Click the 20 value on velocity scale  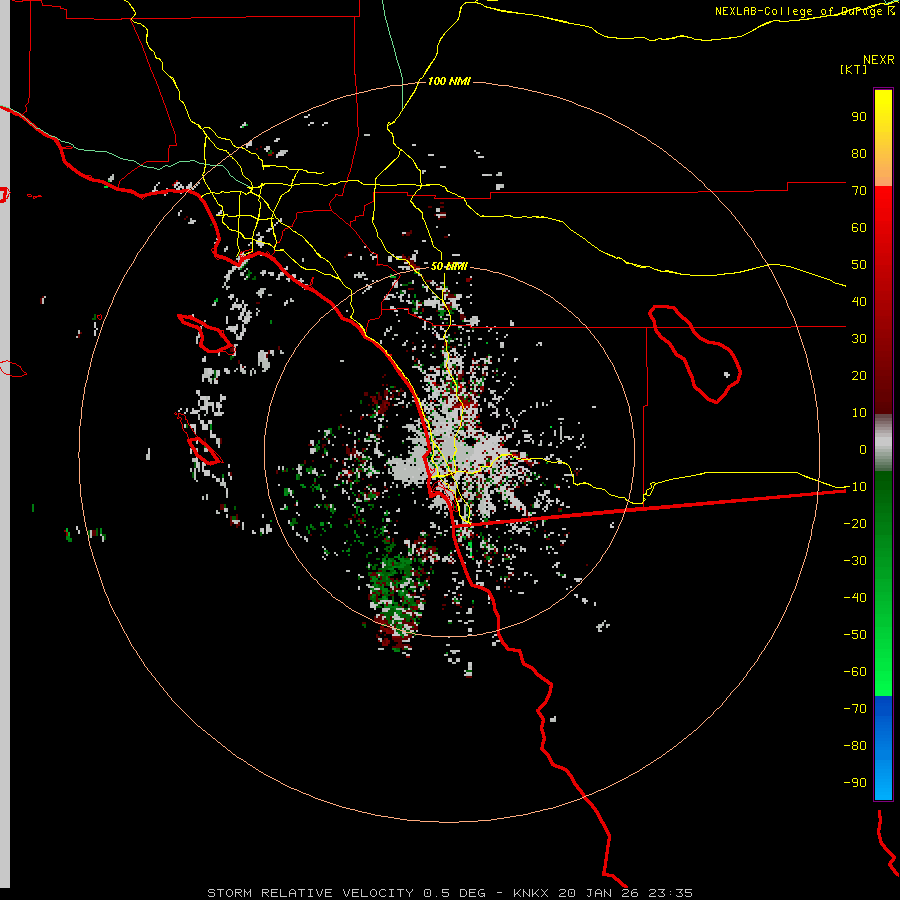click(x=859, y=375)
